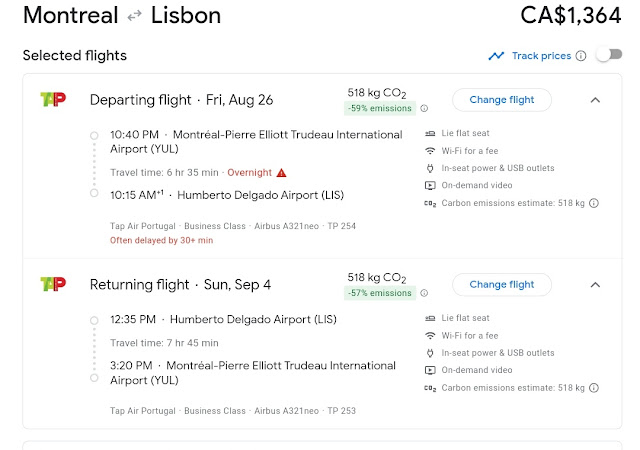Click the Track prices info icon

click(581, 56)
